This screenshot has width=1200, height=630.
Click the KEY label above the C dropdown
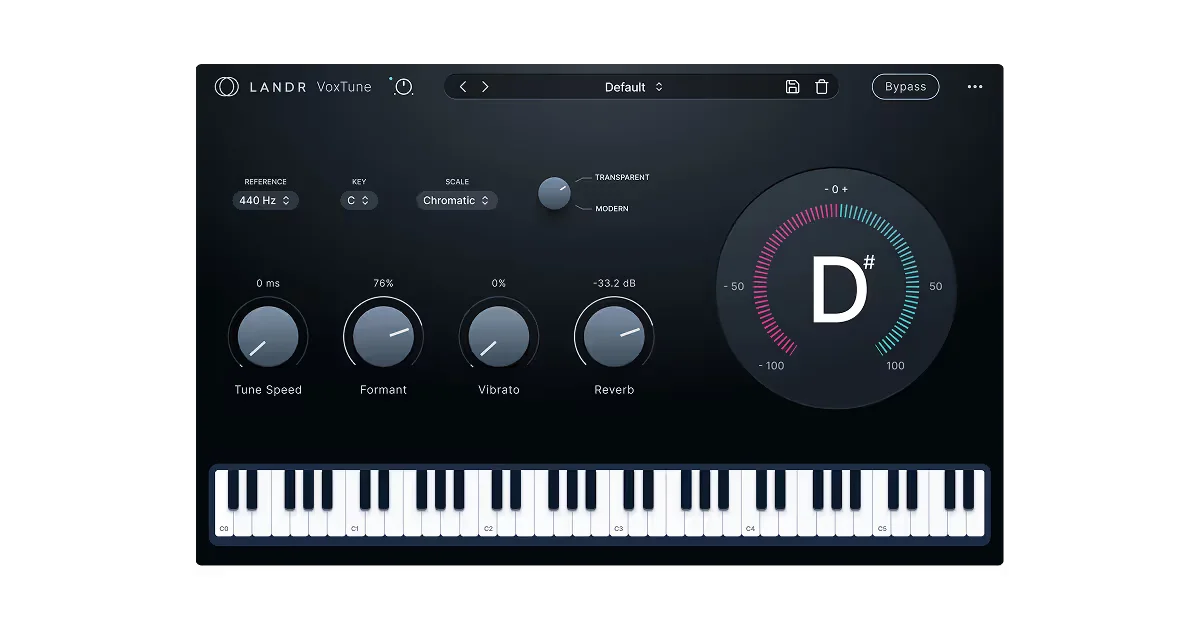(x=359, y=182)
